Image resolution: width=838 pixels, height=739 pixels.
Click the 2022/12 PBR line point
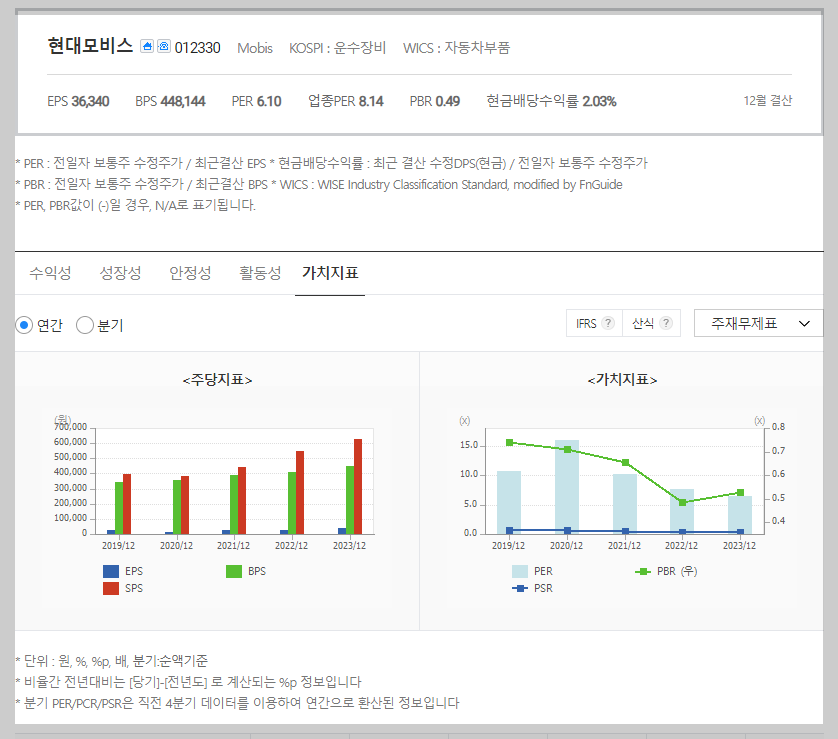click(682, 502)
